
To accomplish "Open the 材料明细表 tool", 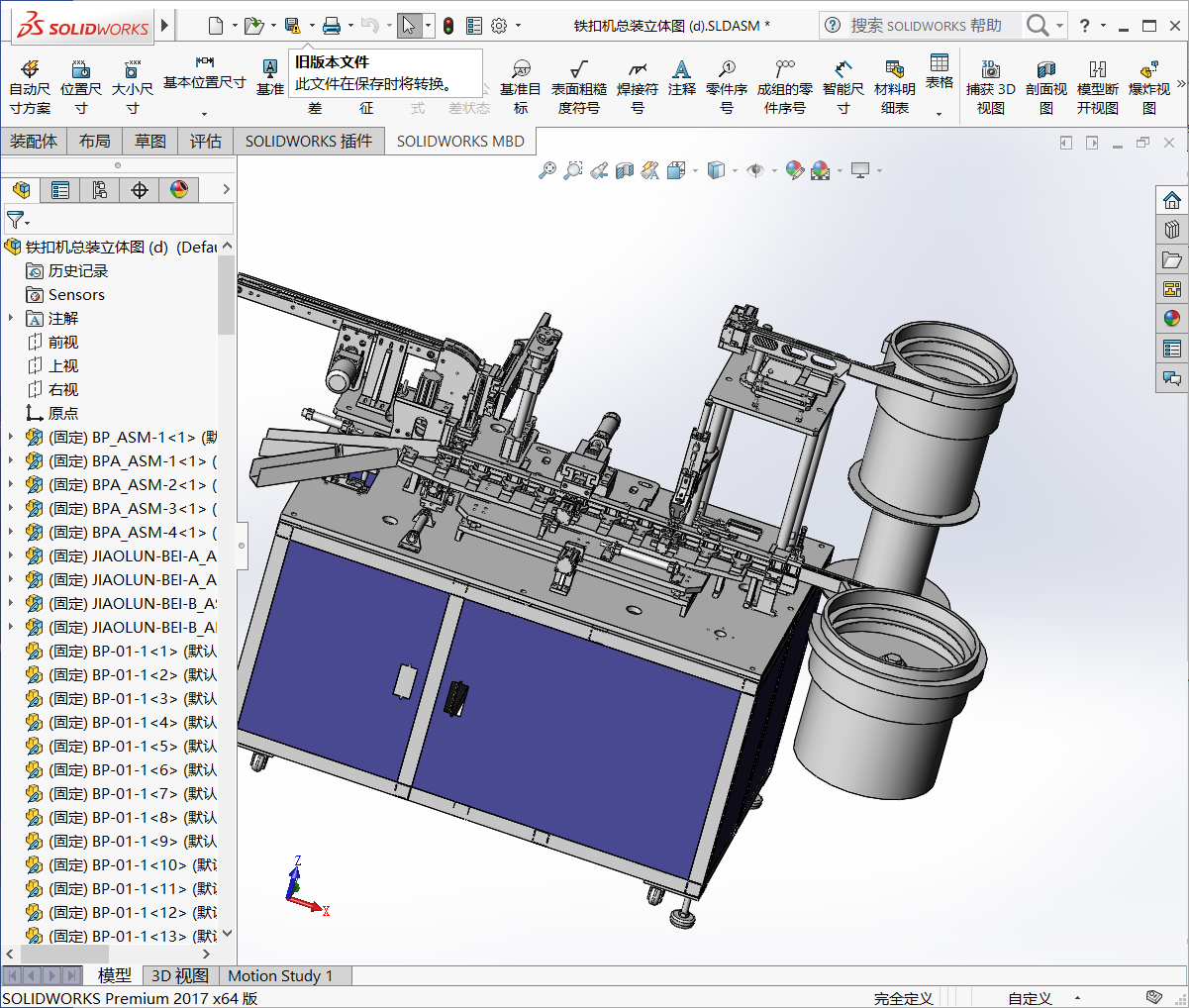I will pyautogui.click(x=894, y=84).
